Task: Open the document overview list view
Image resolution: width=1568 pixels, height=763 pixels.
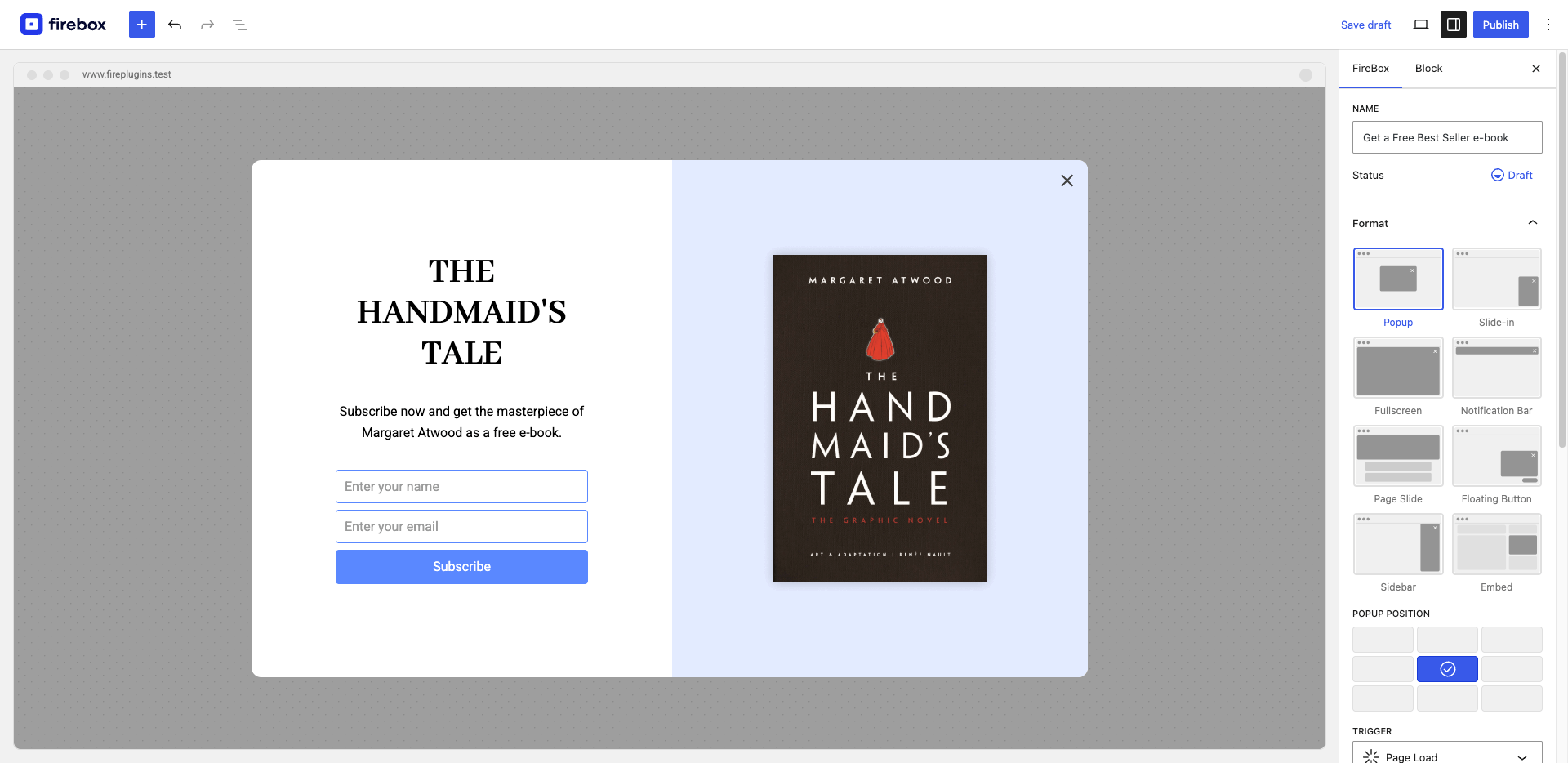Action: click(240, 25)
